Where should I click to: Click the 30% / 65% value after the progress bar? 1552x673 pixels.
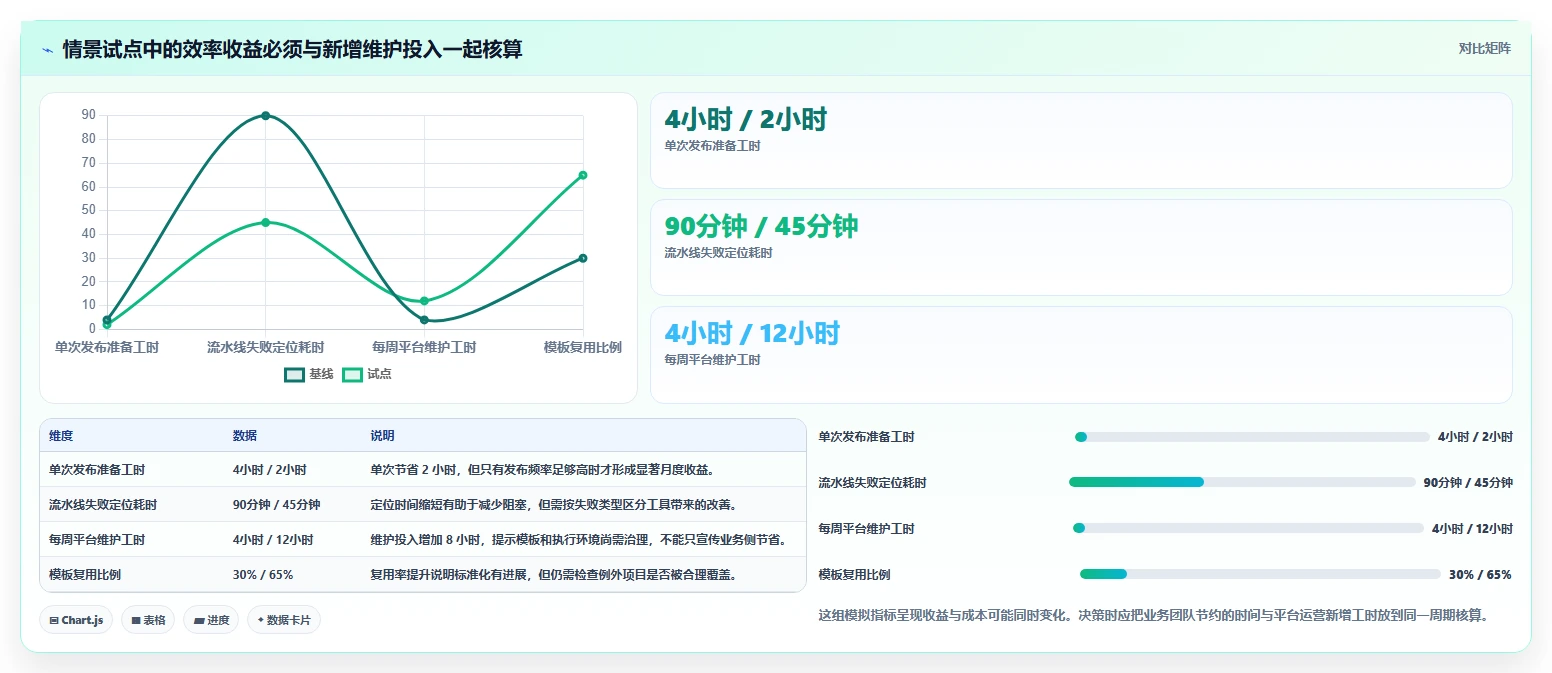click(1480, 575)
